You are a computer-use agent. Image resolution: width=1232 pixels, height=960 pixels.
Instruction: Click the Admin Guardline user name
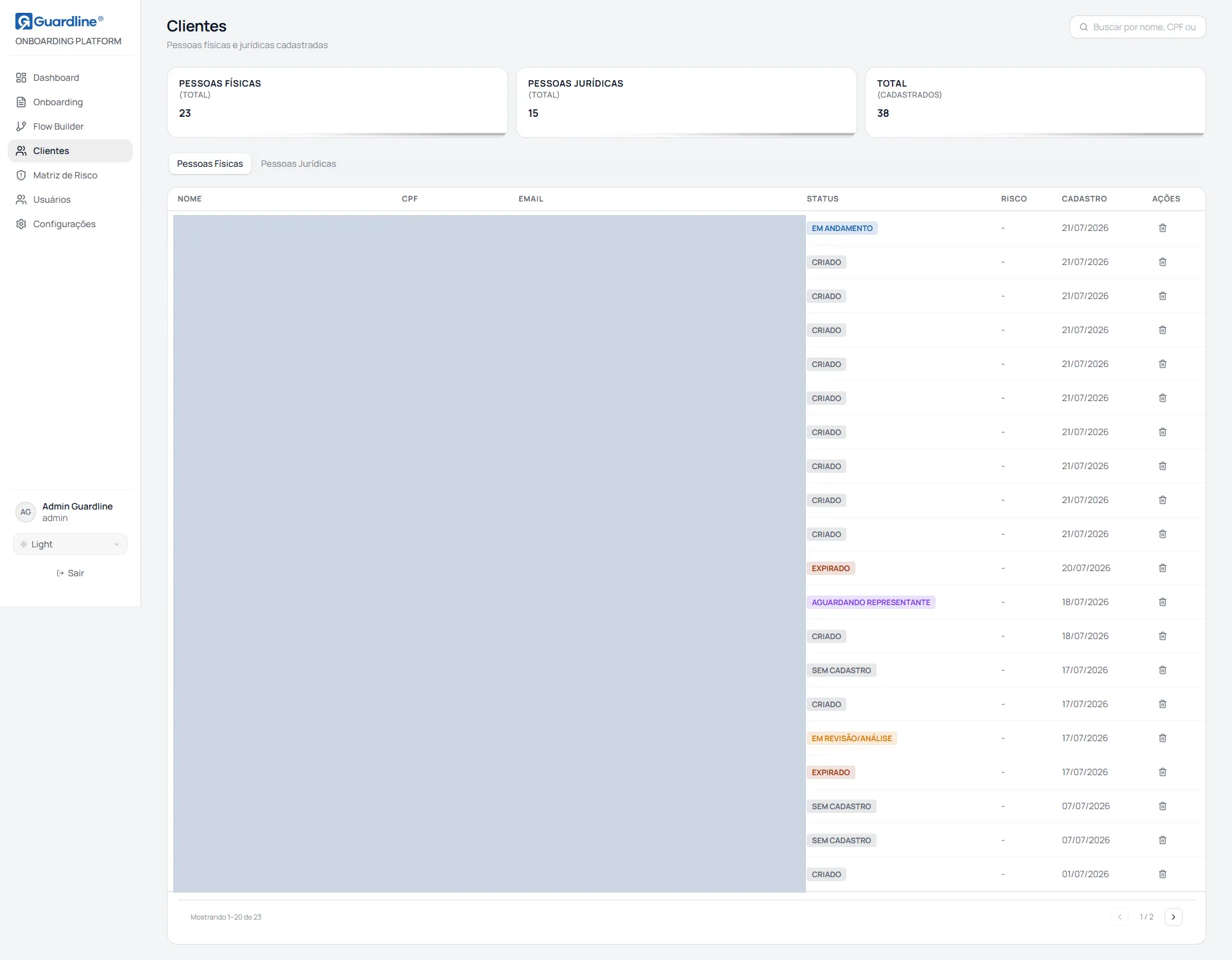(x=78, y=506)
